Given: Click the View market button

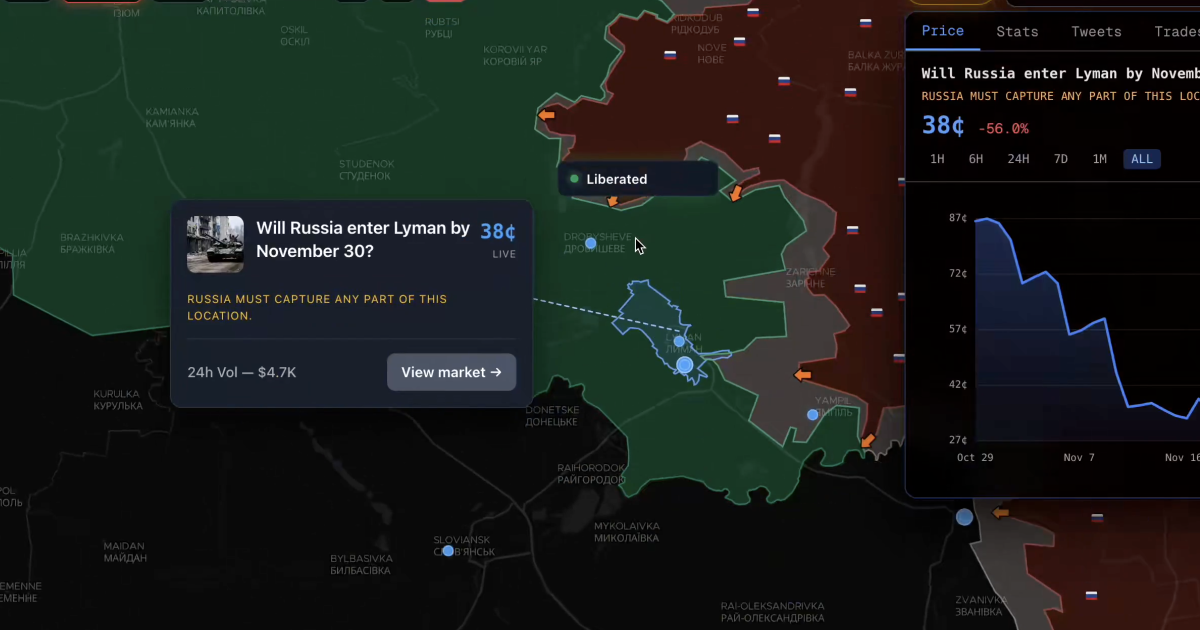Looking at the screenshot, I should pos(451,372).
